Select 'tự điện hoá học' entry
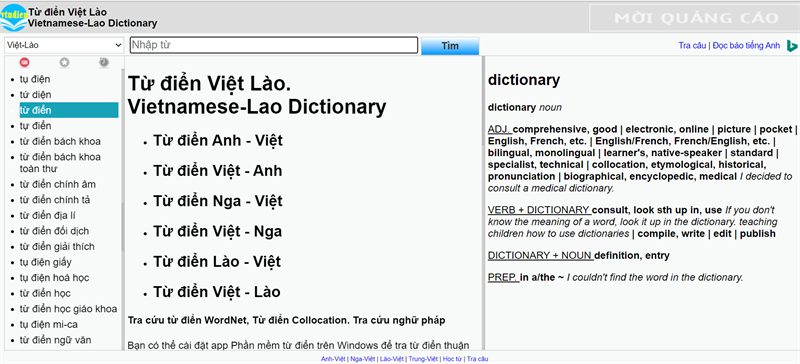Viewport: 800px width, 364px height. (55, 278)
